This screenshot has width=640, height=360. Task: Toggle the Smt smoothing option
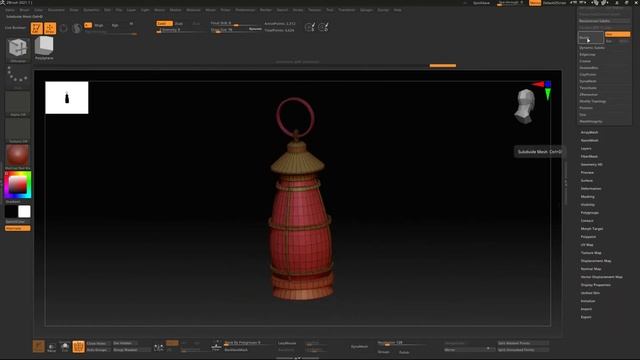[617, 34]
